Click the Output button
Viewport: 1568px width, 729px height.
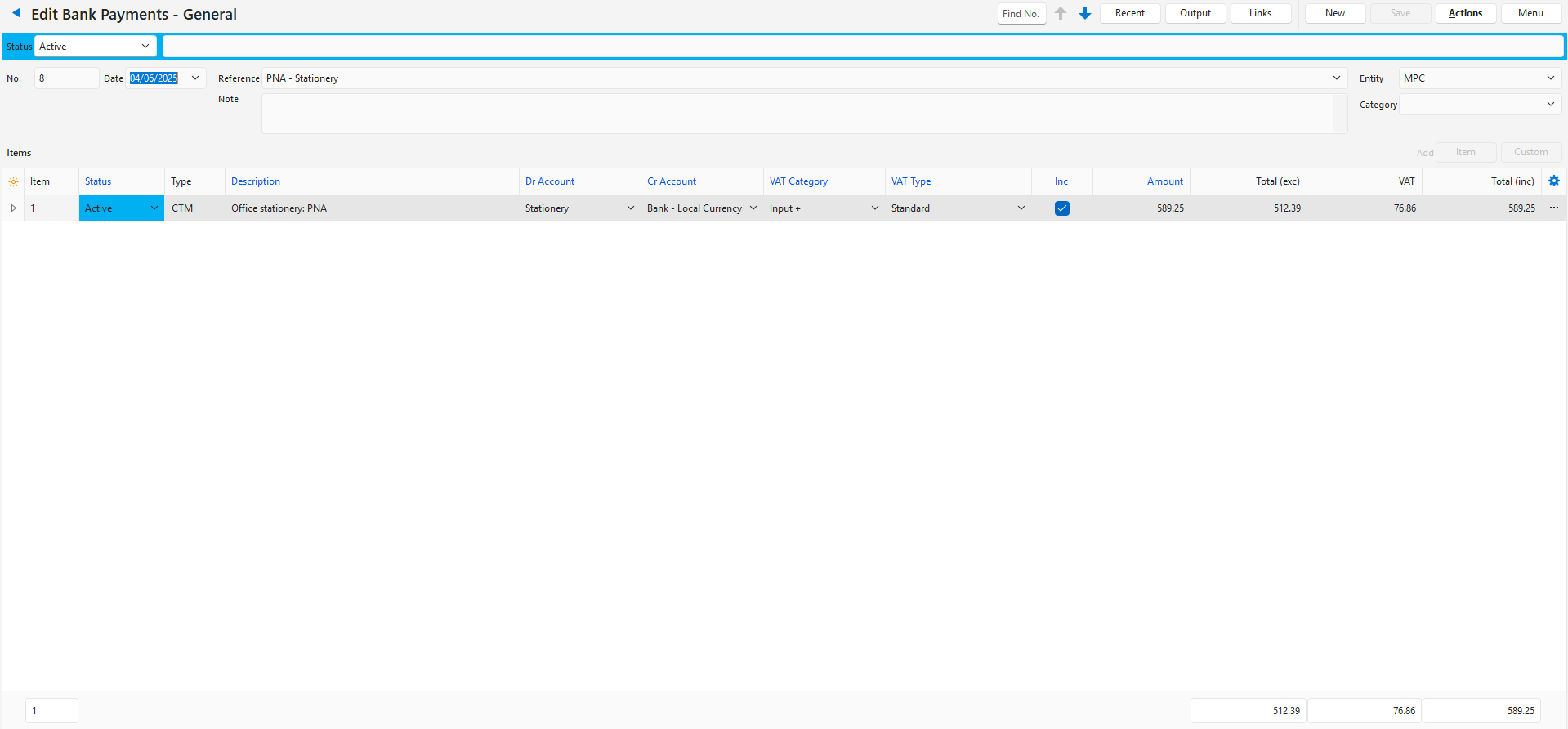1195,13
